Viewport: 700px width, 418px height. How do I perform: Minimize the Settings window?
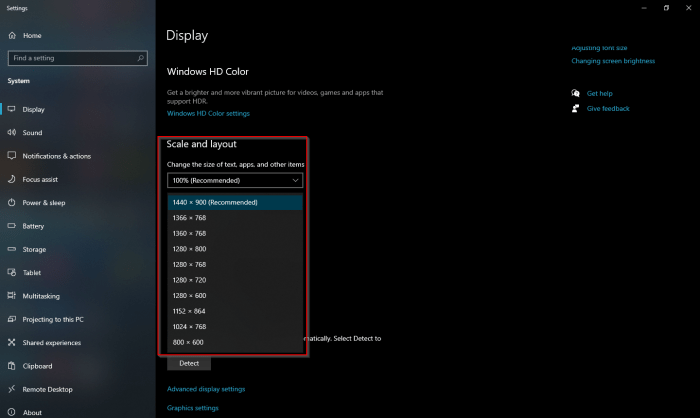coord(644,8)
